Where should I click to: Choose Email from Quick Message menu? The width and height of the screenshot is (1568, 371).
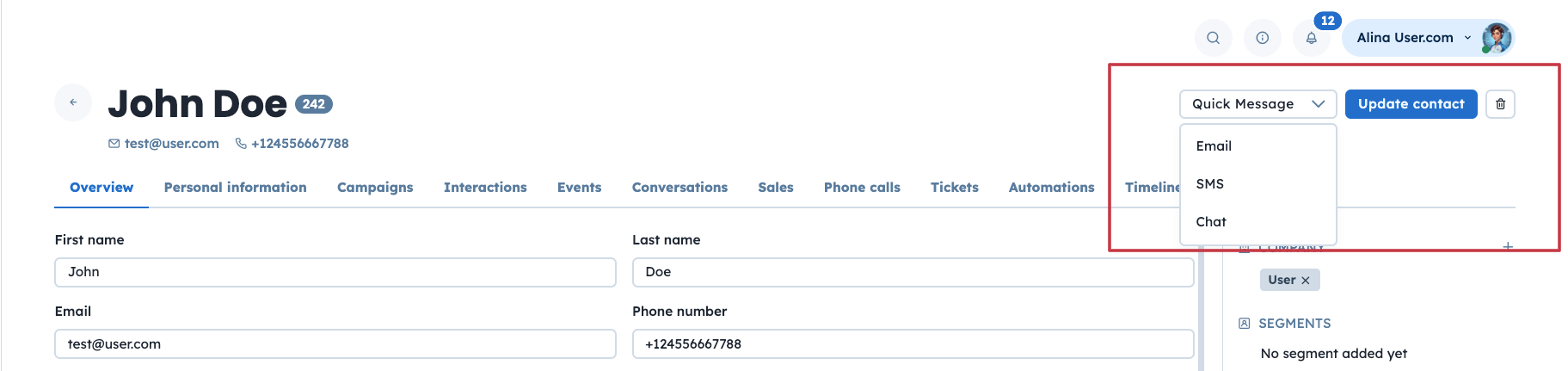pos(1214,146)
